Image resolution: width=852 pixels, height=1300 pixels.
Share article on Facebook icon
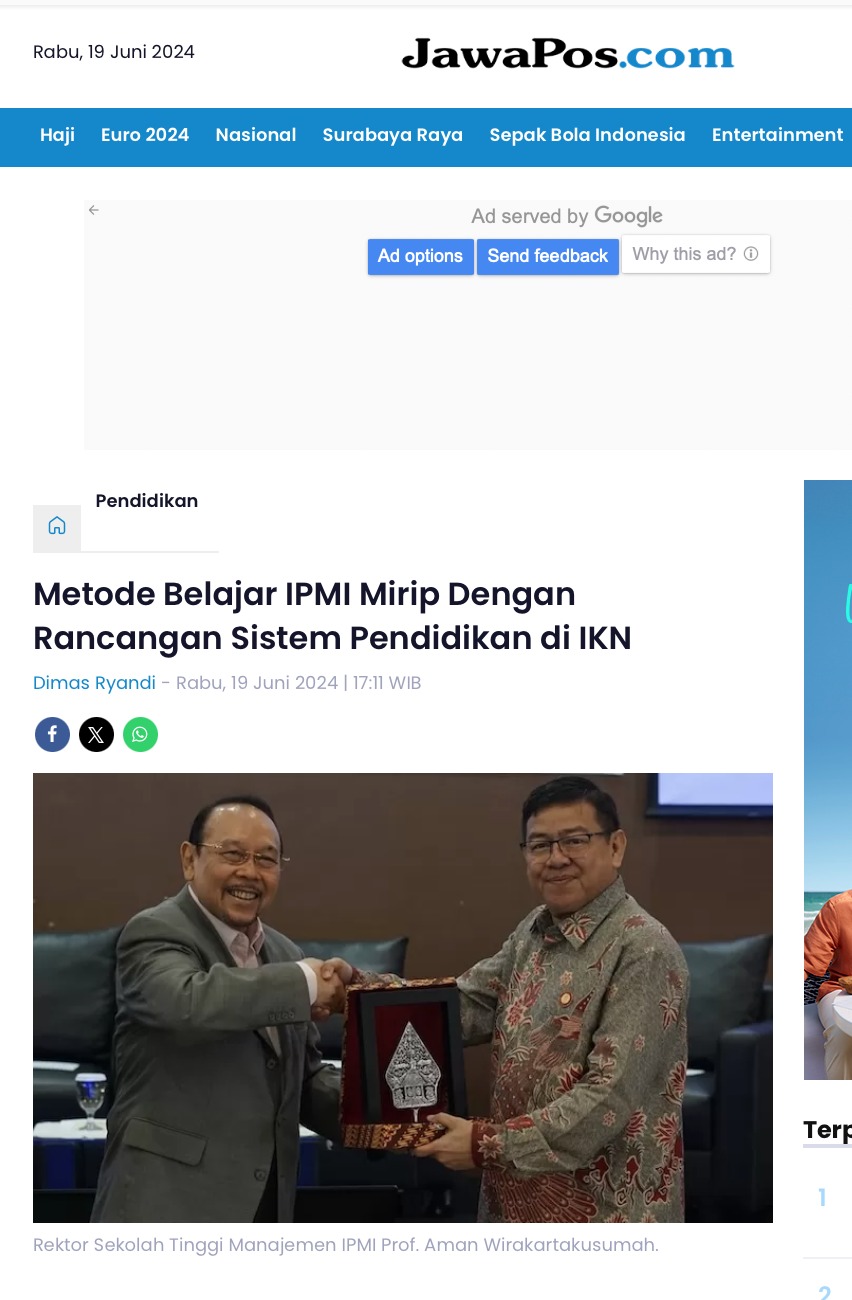[x=52, y=735]
